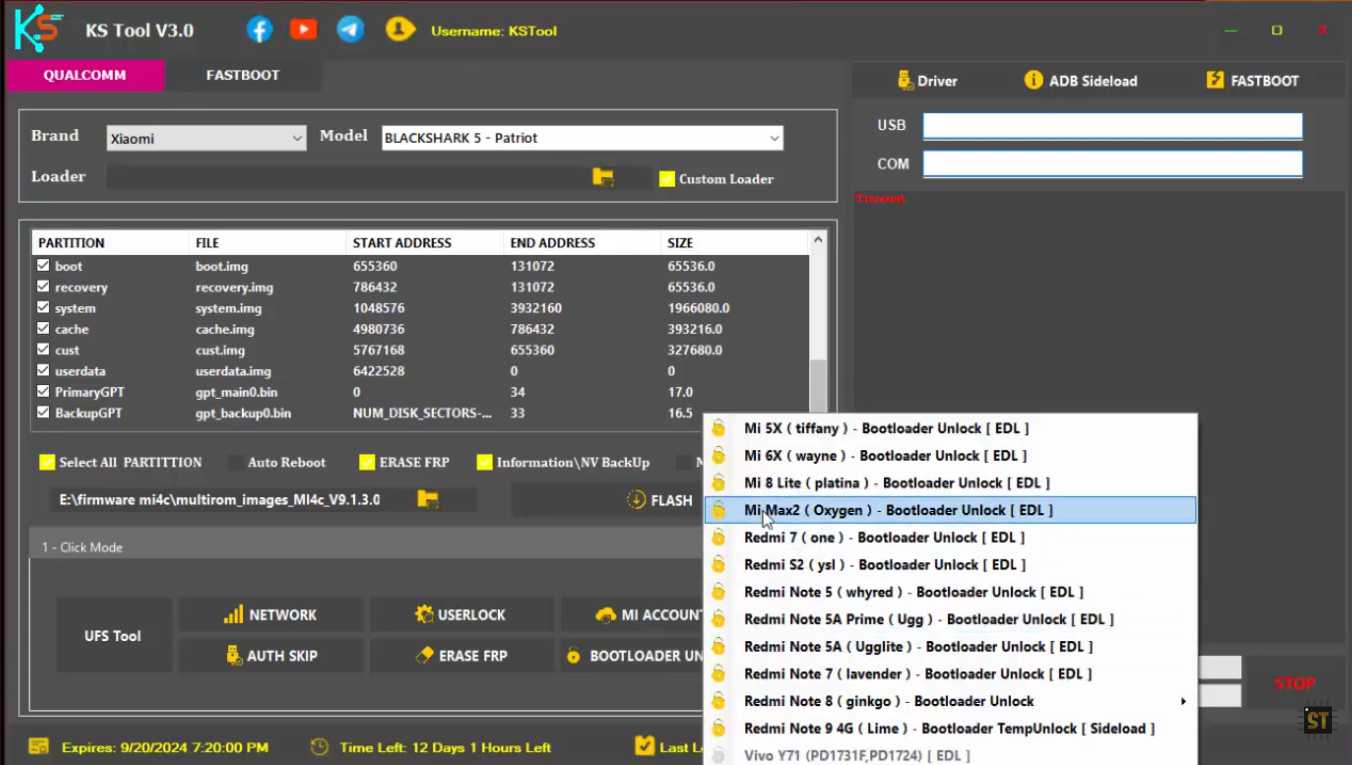Image resolution: width=1352 pixels, height=765 pixels.
Task: Click the START ADDRESS column header
Action: pyautogui.click(x=402, y=243)
